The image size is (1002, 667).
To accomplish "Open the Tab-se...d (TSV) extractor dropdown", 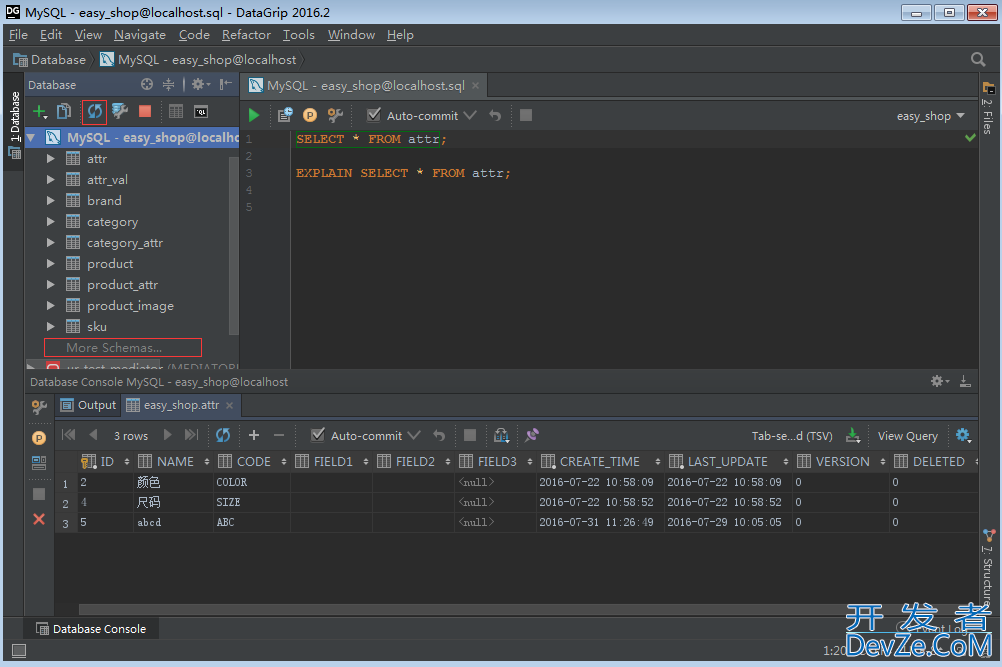I will pos(792,436).
